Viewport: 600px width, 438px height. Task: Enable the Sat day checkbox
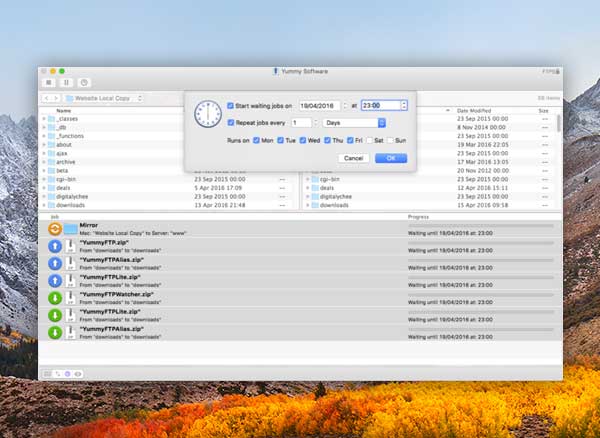point(370,140)
